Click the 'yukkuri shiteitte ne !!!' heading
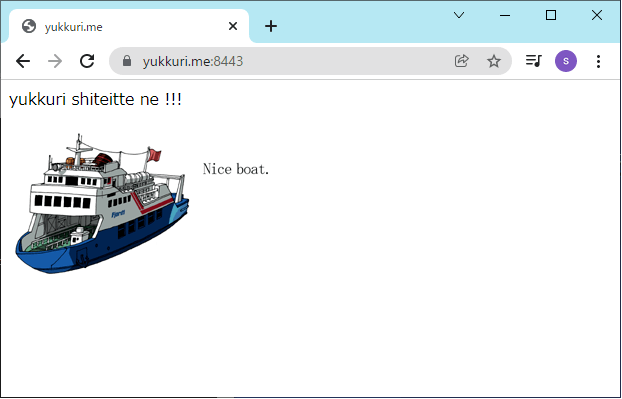The height and width of the screenshot is (399, 622). click(x=95, y=100)
